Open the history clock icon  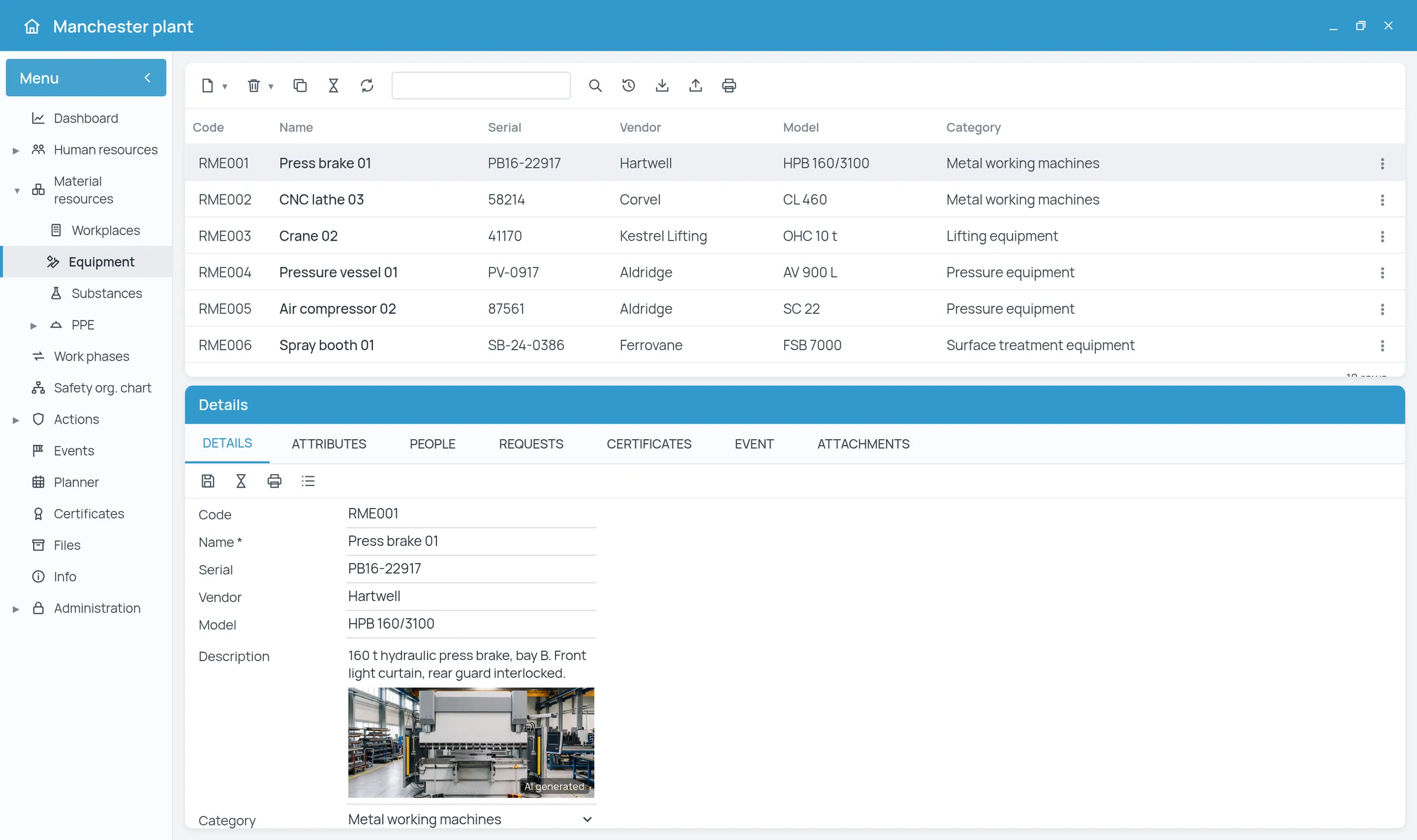[x=629, y=86]
